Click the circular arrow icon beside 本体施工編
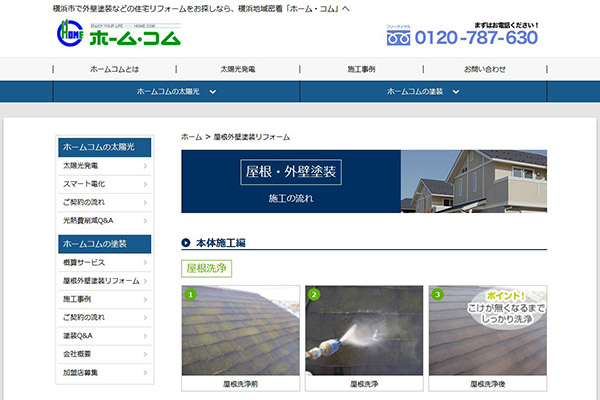This screenshot has height=400, width=600. [x=186, y=243]
